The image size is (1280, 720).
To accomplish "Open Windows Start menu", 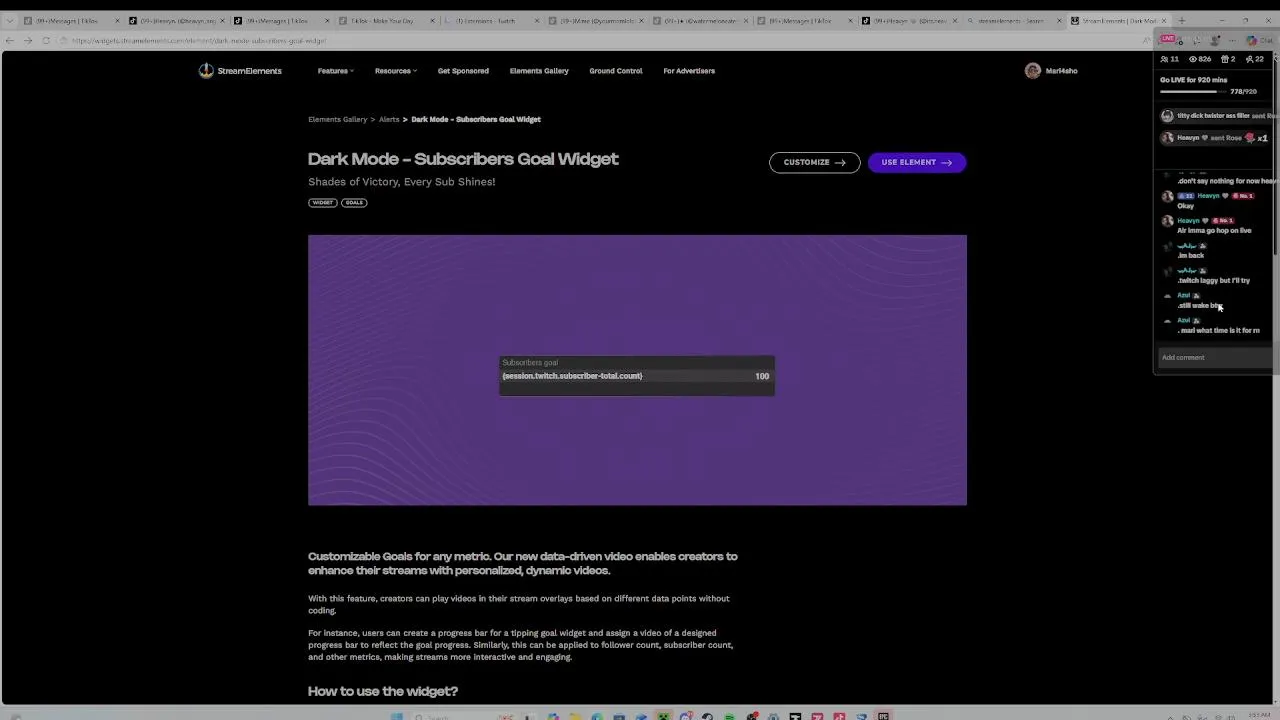I will [397, 716].
